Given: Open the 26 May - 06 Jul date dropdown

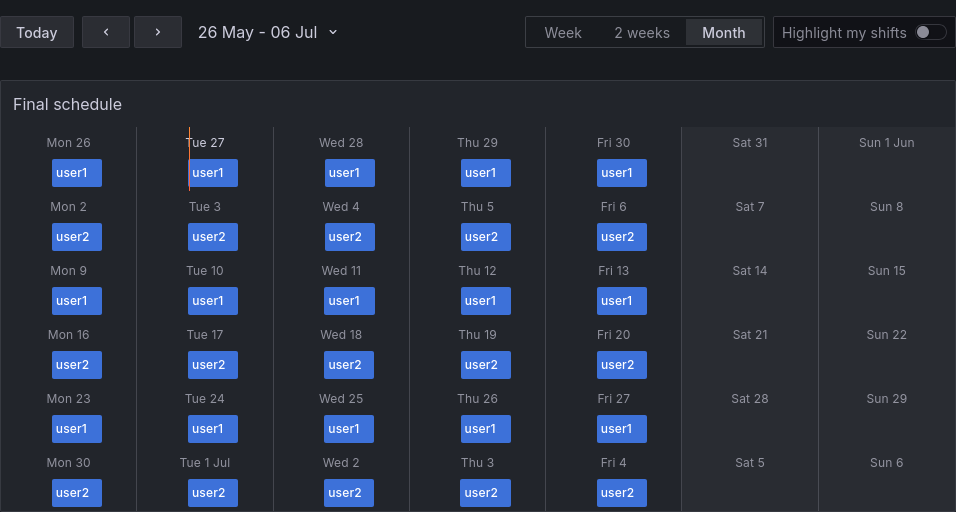Looking at the screenshot, I should [258, 32].
